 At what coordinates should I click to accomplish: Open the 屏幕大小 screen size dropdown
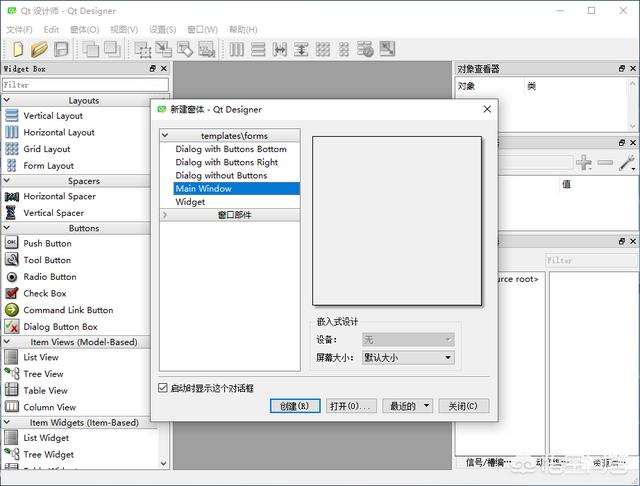408,357
